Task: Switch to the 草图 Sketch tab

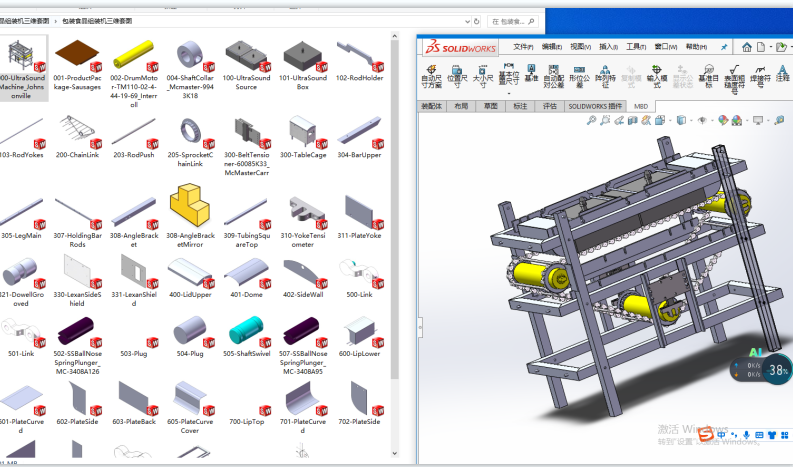Action: (491, 106)
